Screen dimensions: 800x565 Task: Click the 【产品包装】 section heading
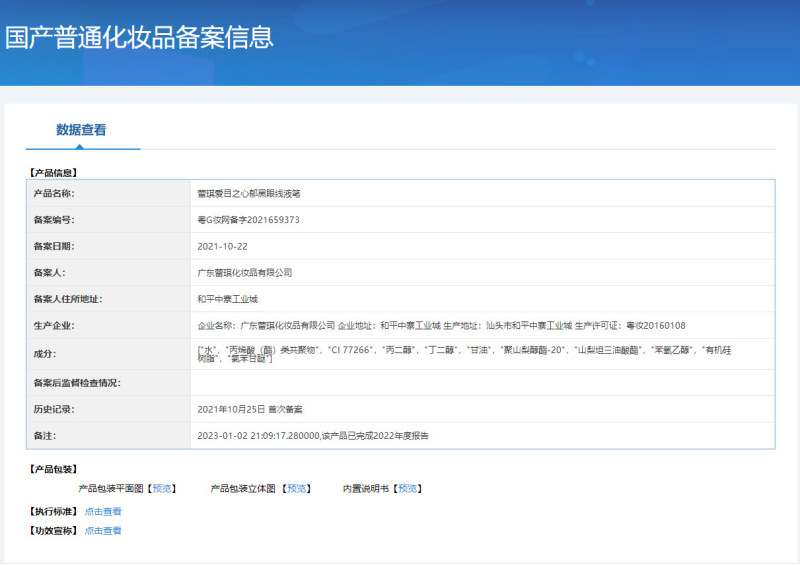(53, 469)
